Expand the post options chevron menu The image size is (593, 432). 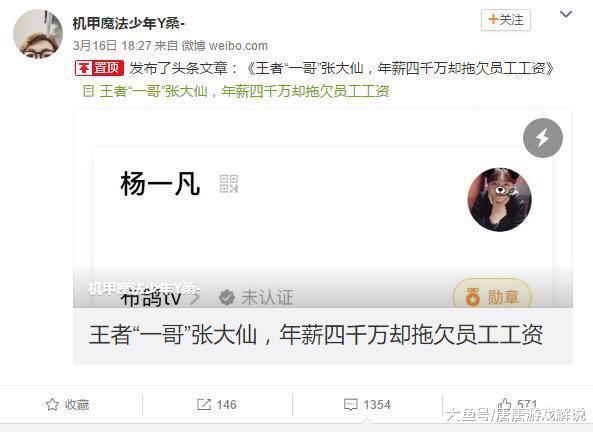pos(566,14)
